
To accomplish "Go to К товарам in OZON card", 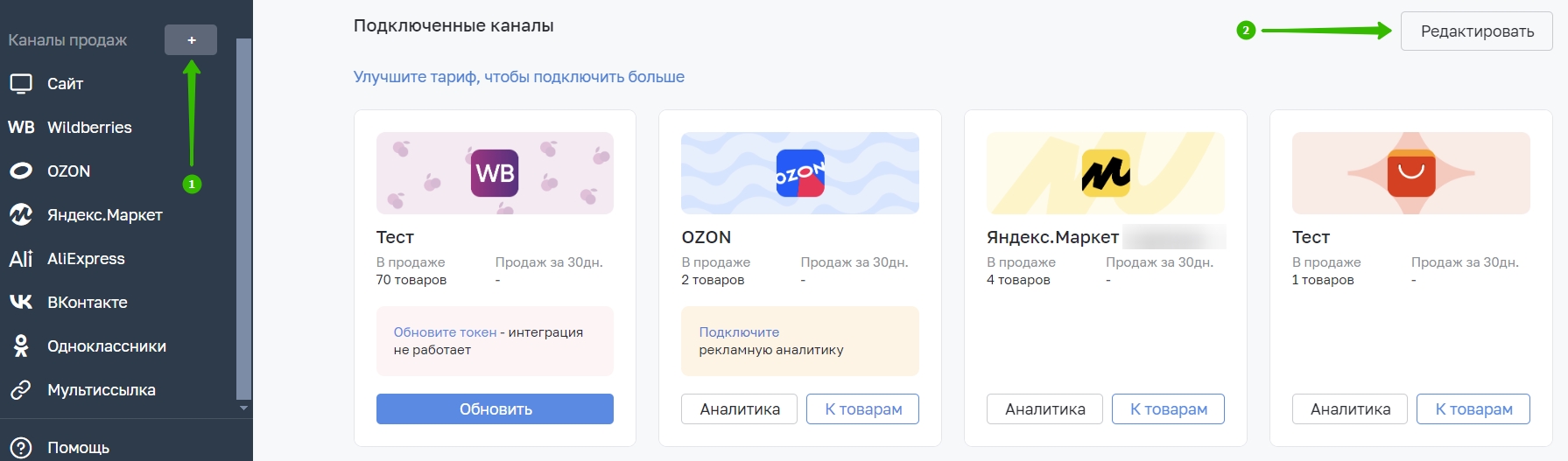I will point(863,409).
